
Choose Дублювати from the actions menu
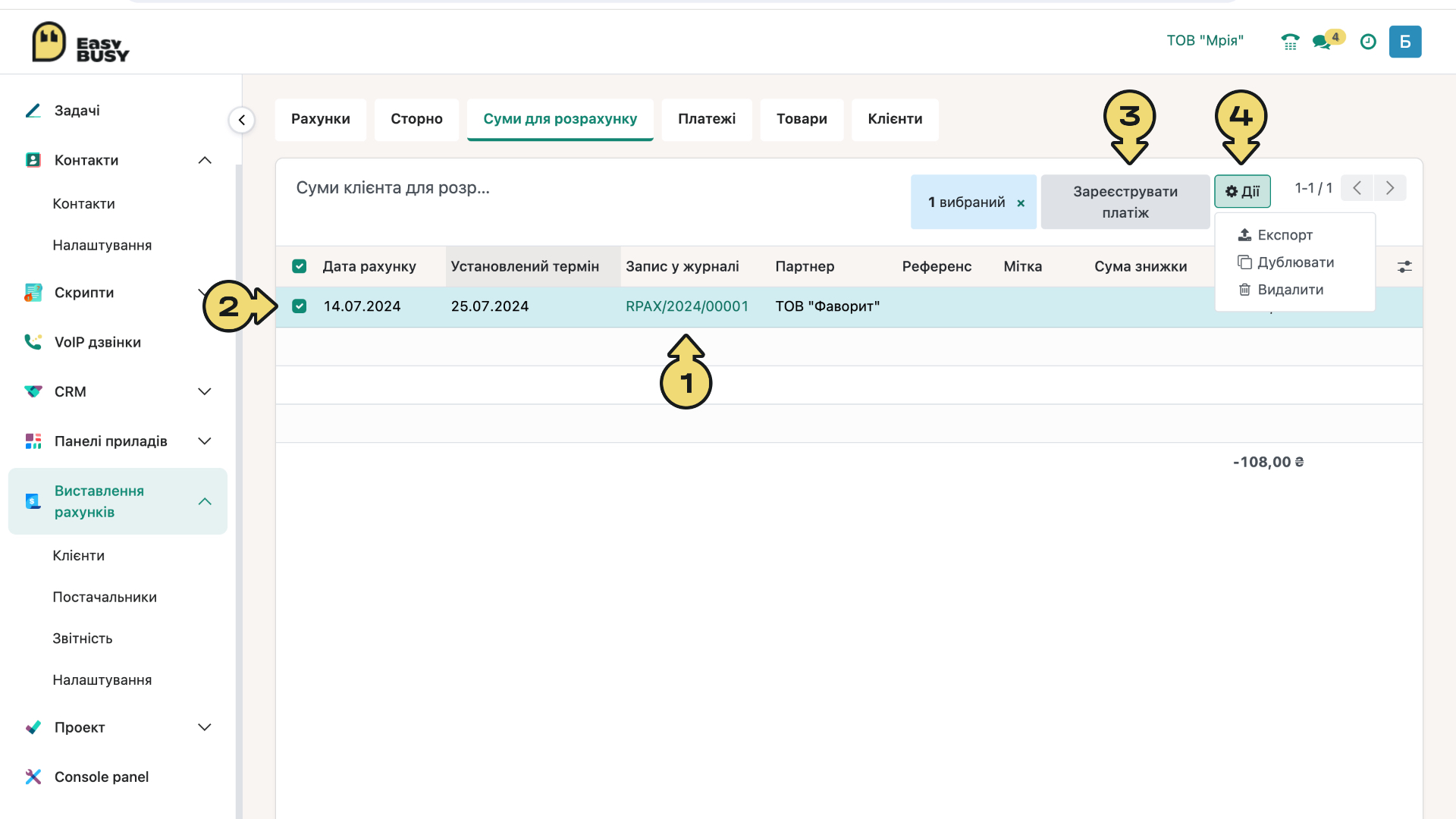tap(1295, 262)
